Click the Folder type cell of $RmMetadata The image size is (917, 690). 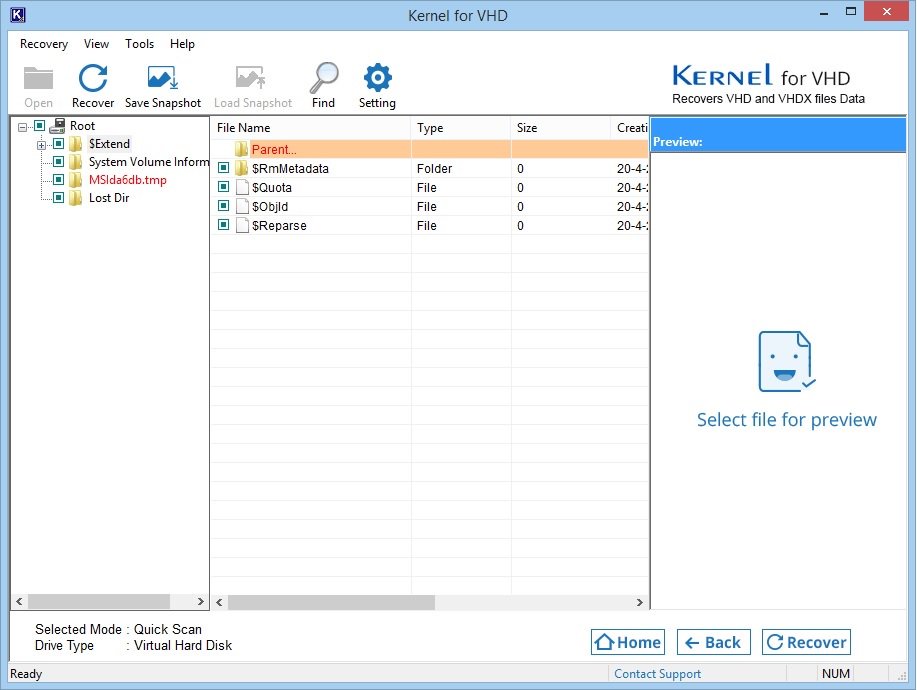[435, 168]
